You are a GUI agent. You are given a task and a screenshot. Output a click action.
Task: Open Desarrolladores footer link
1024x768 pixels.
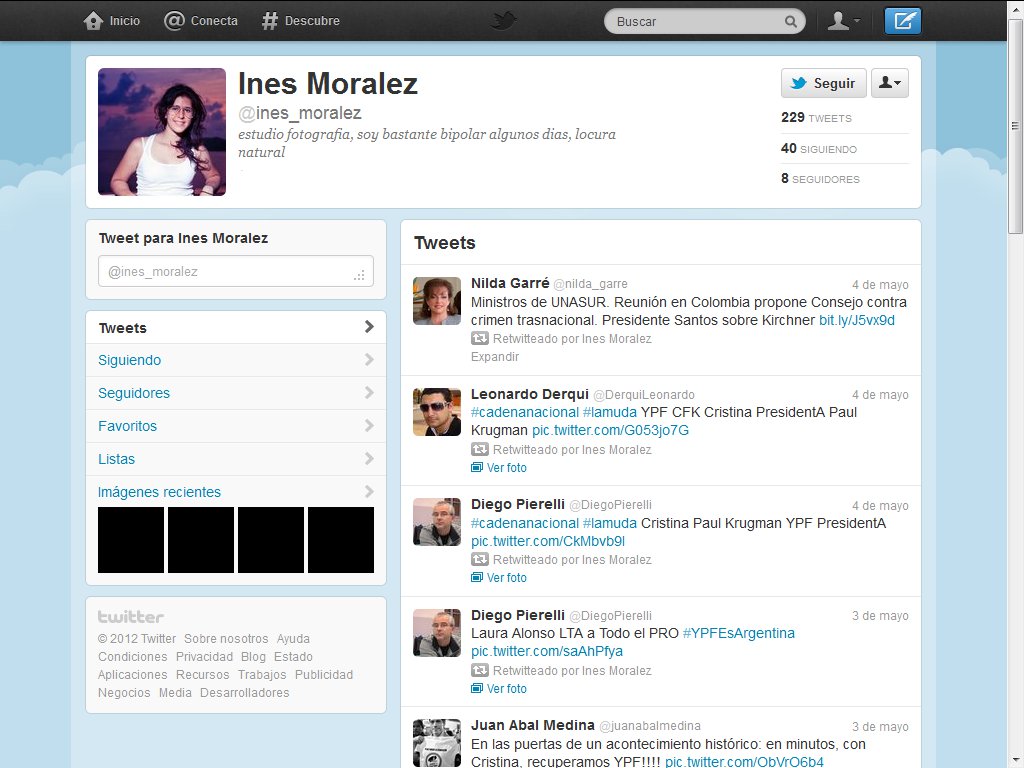click(244, 693)
